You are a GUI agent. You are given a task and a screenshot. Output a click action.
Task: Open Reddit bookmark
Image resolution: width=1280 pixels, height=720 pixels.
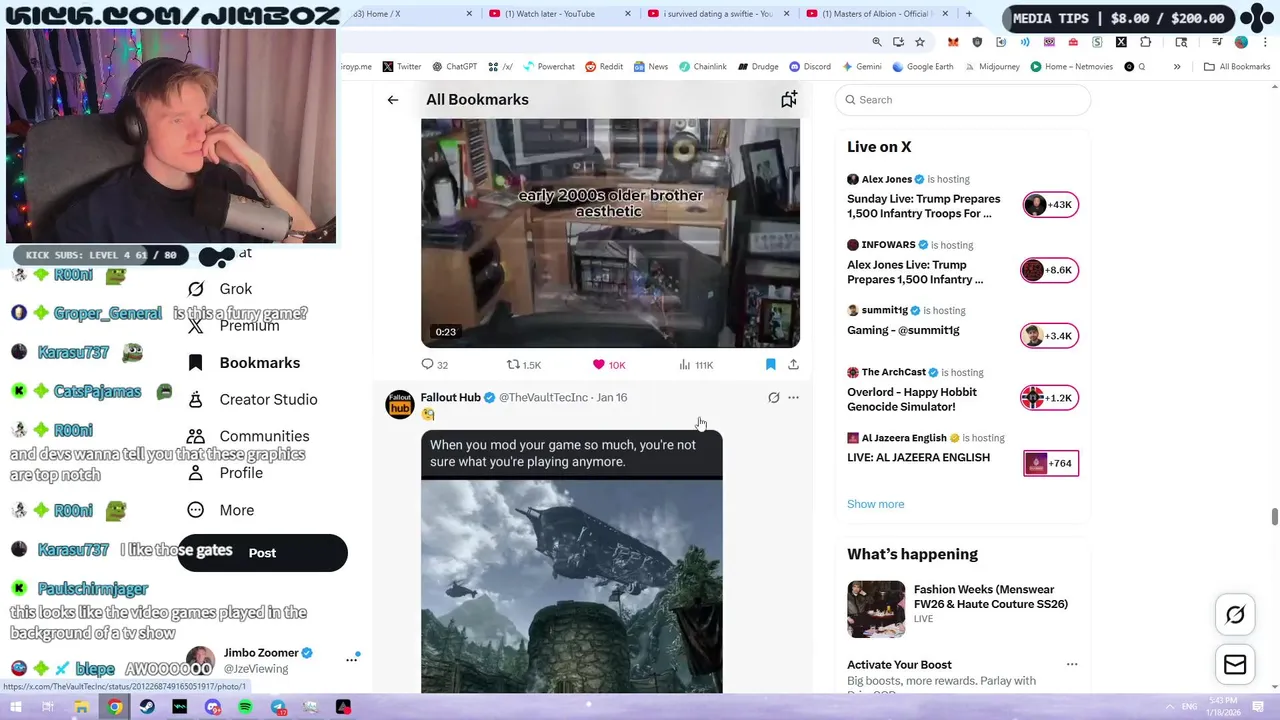coord(604,67)
